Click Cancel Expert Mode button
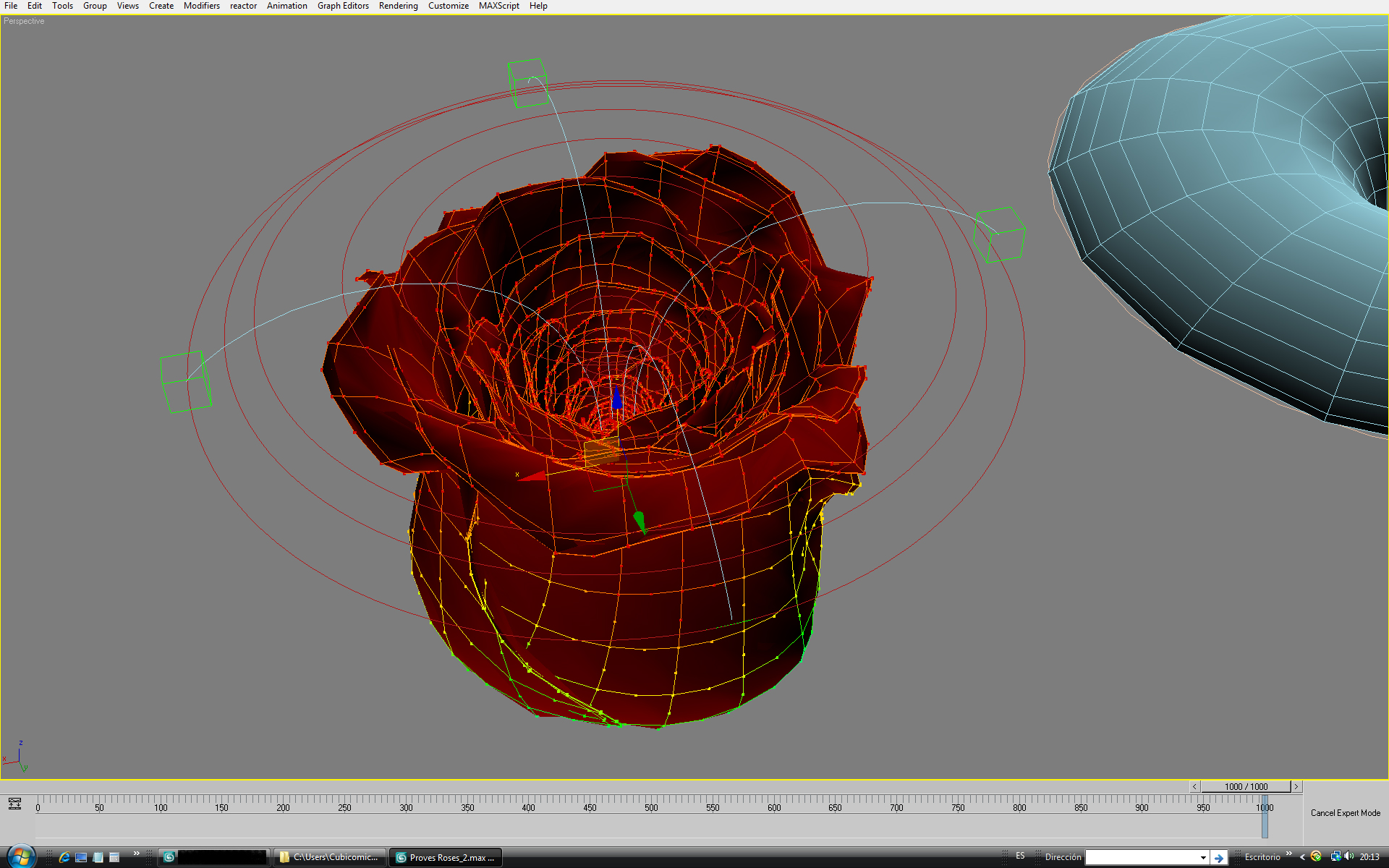This screenshot has width=1389, height=868. (x=1345, y=813)
